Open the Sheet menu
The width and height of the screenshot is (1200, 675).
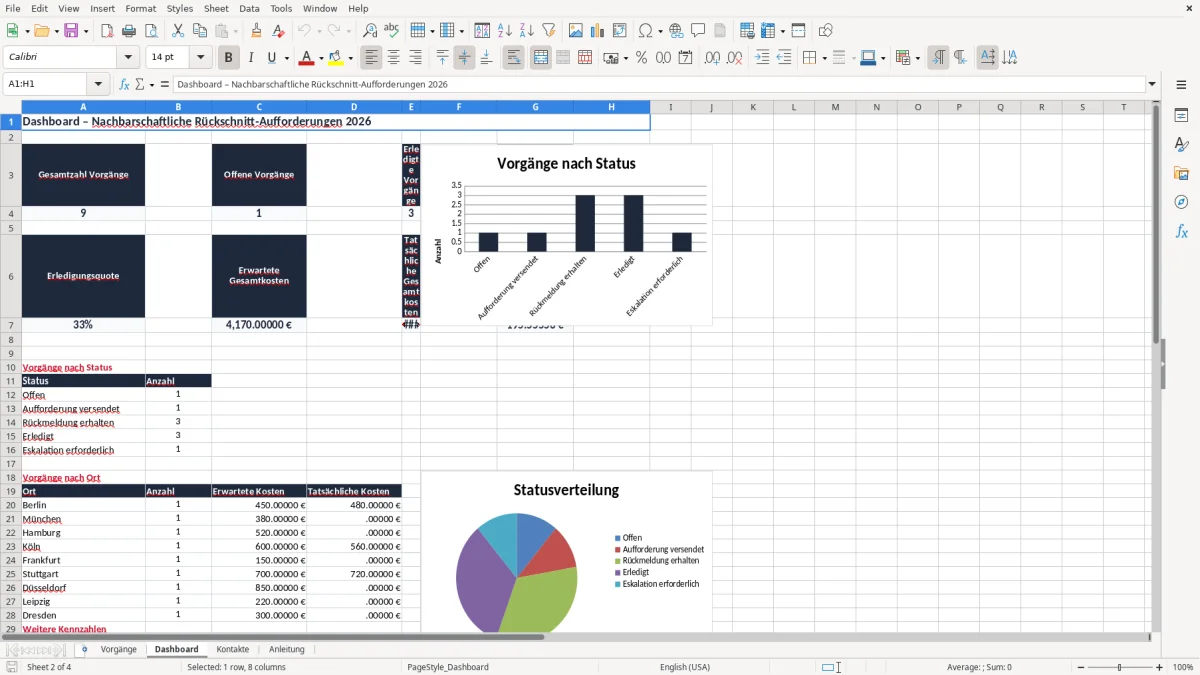click(216, 8)
